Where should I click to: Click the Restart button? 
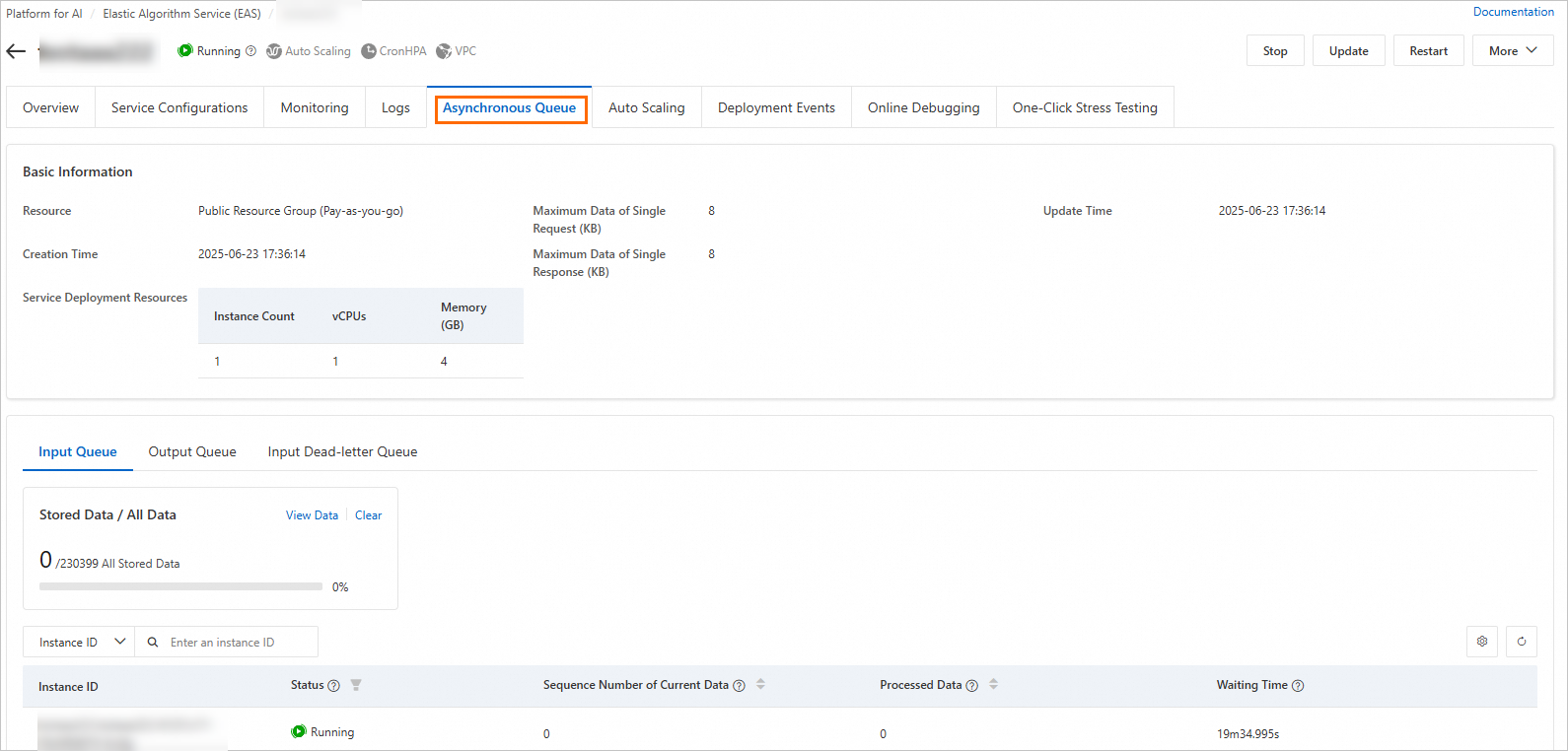(1428, 51)
